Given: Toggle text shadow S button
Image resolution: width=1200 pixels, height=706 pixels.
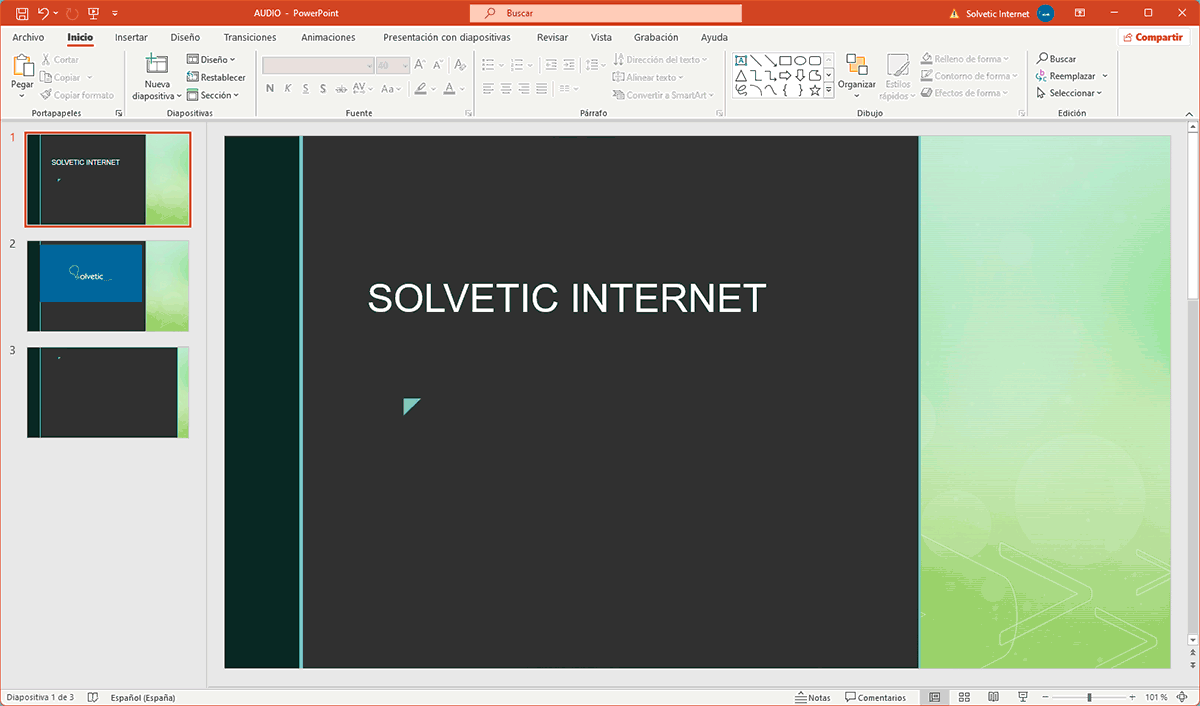Looking at the screenshot, I should pos(324,89).
